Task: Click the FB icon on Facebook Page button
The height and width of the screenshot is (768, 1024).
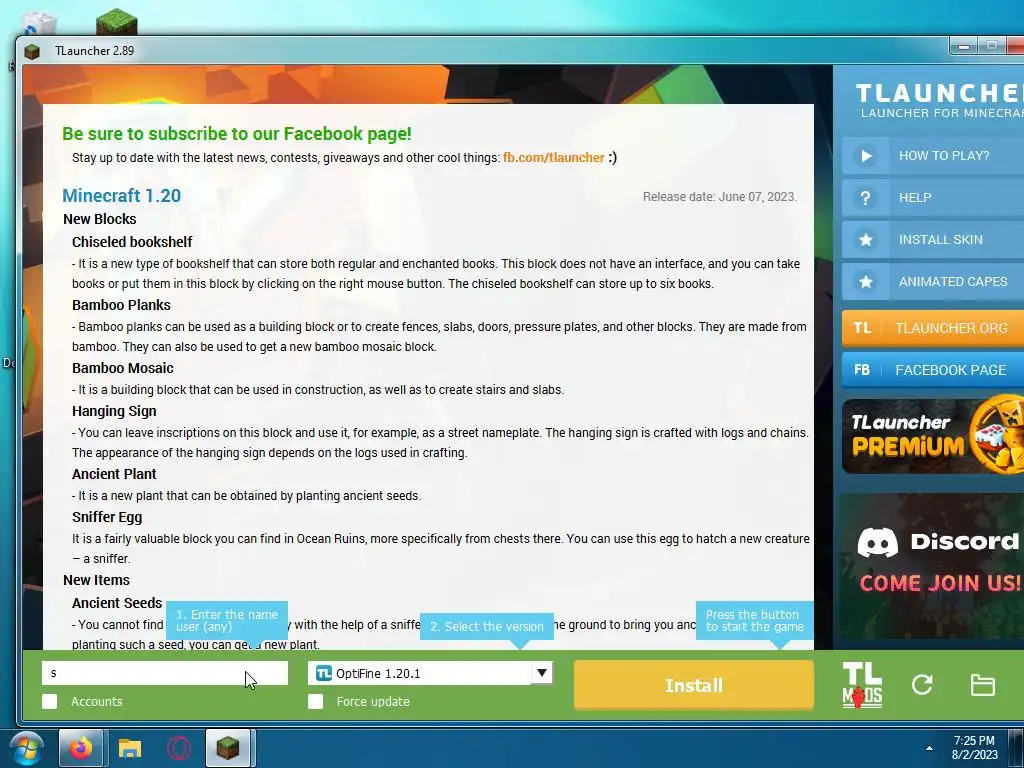Action: pos(862,370)
